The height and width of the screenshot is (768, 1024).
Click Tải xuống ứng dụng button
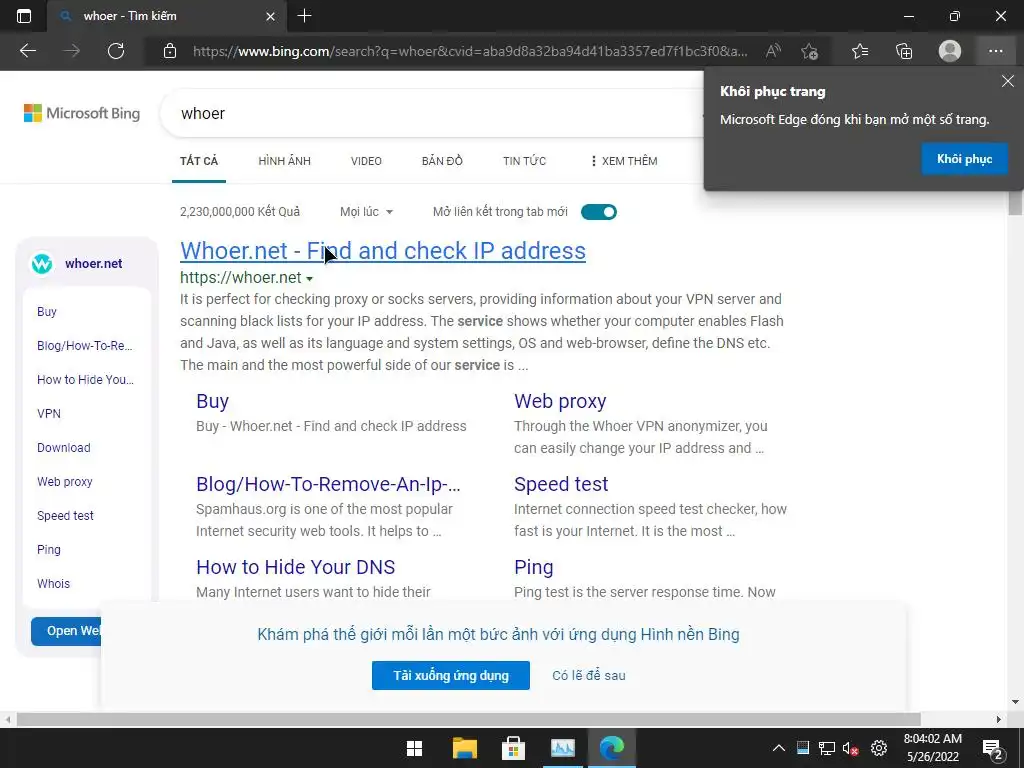(x=451, y=675)
